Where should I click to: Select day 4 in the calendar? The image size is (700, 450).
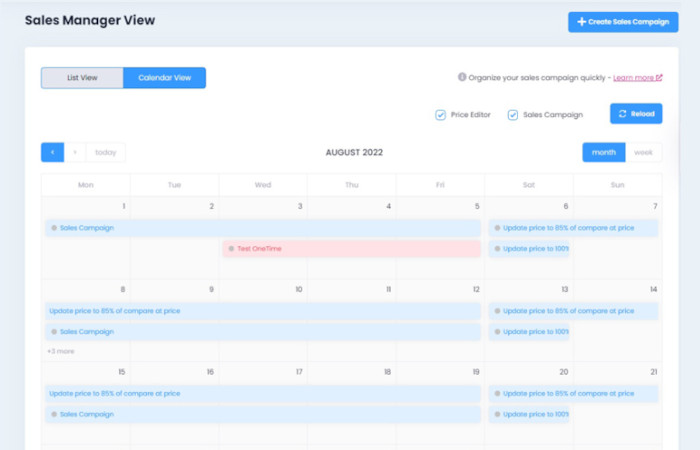pos(388,206)
